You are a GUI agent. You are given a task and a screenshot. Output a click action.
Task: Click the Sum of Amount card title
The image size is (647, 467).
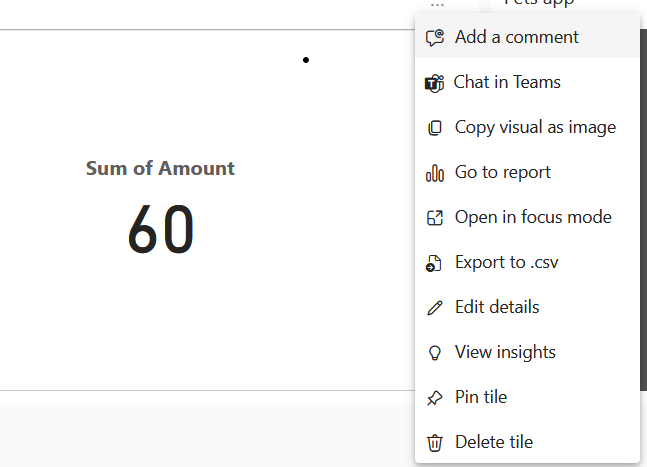[x=160, y=168]
